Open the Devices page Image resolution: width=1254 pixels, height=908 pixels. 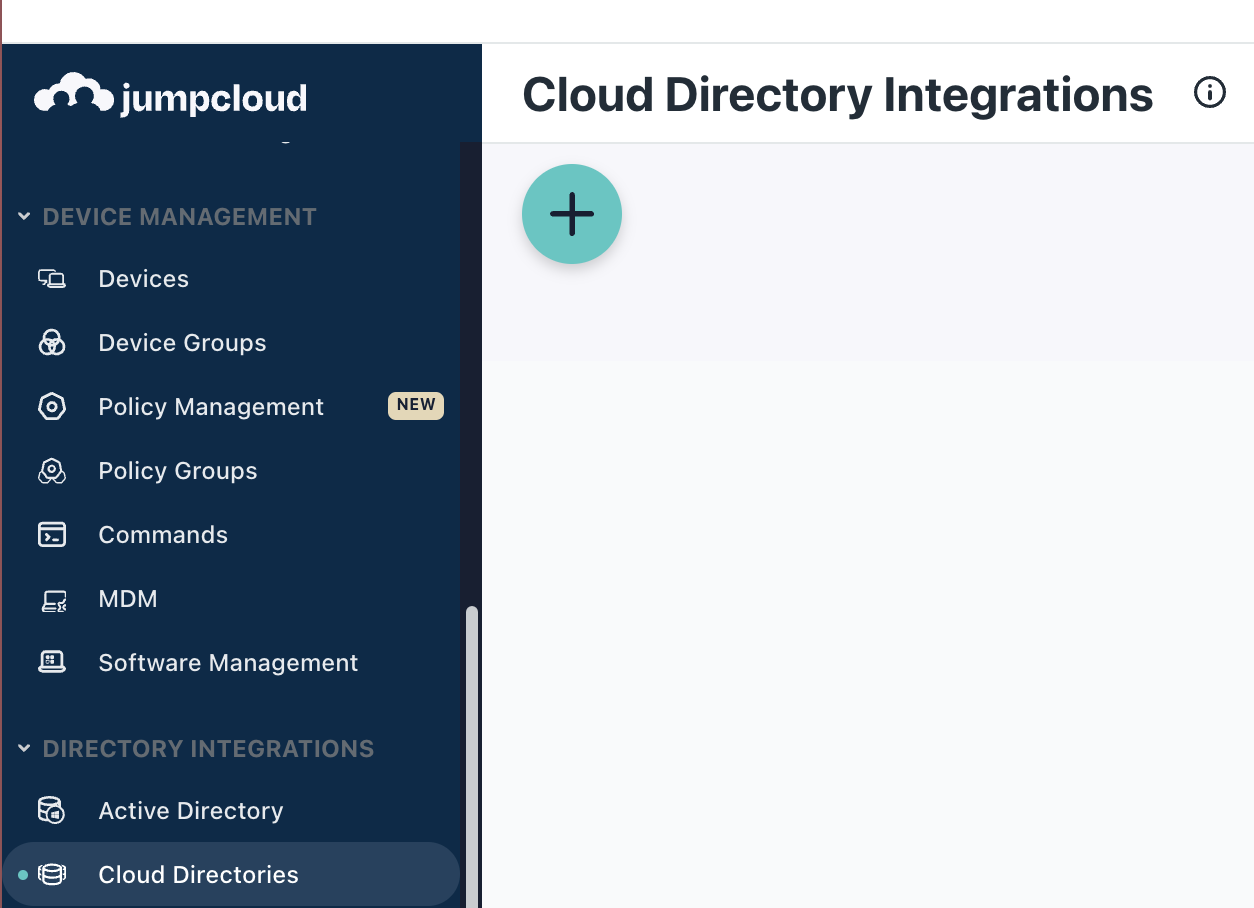point(143,278)
